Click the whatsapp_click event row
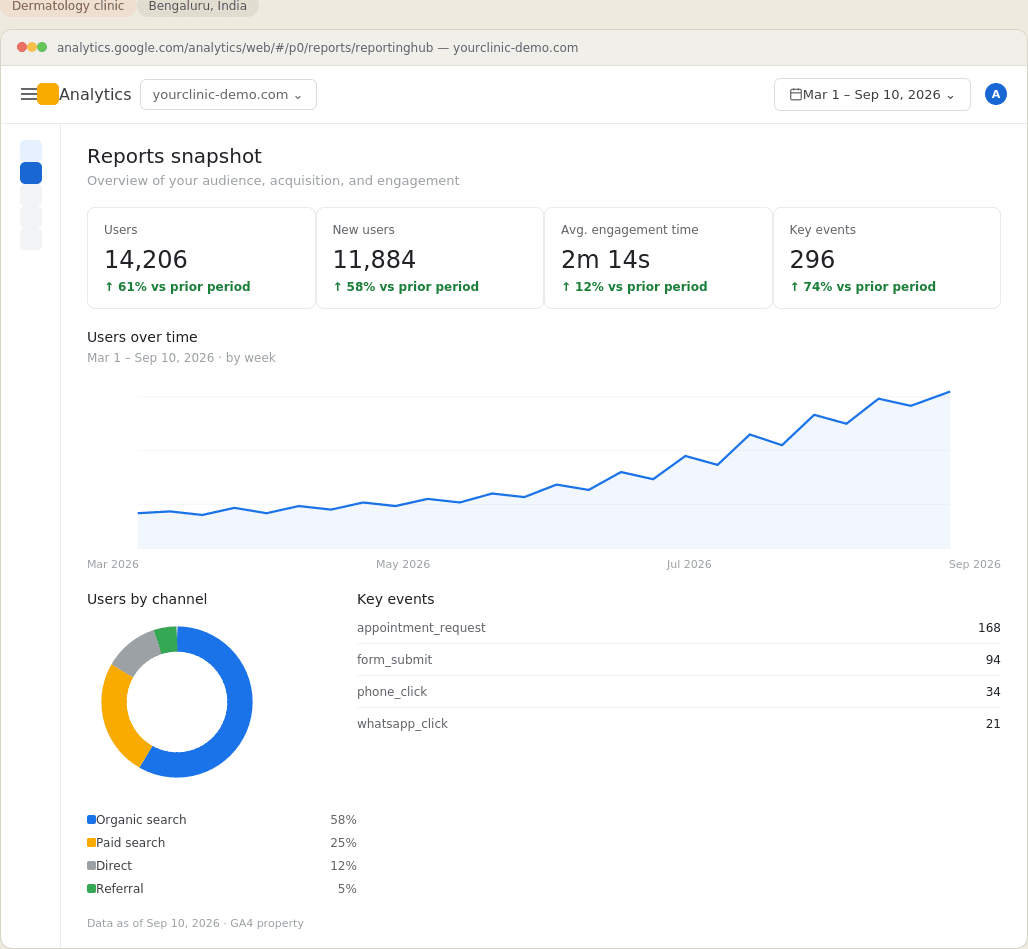The width and height of the screenshot is (1028, 949). click(x=679, y=724)
